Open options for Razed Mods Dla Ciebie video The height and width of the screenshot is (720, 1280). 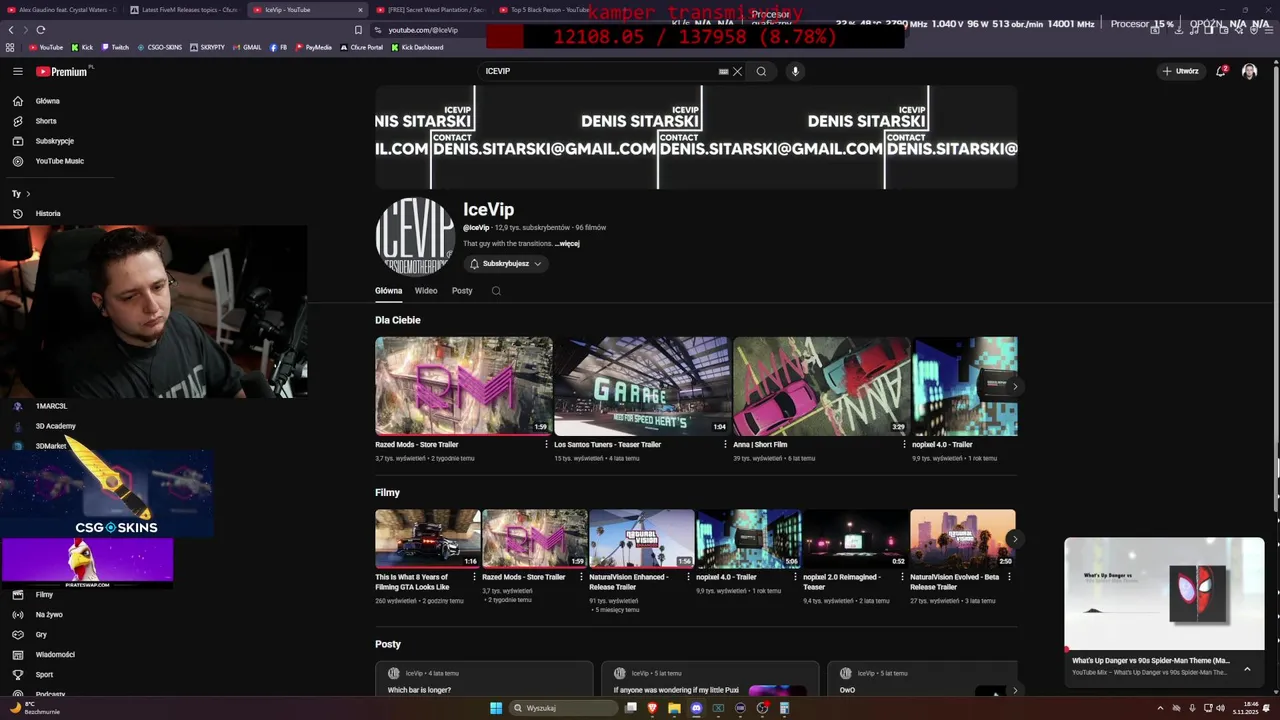click(x=546, y=445)
